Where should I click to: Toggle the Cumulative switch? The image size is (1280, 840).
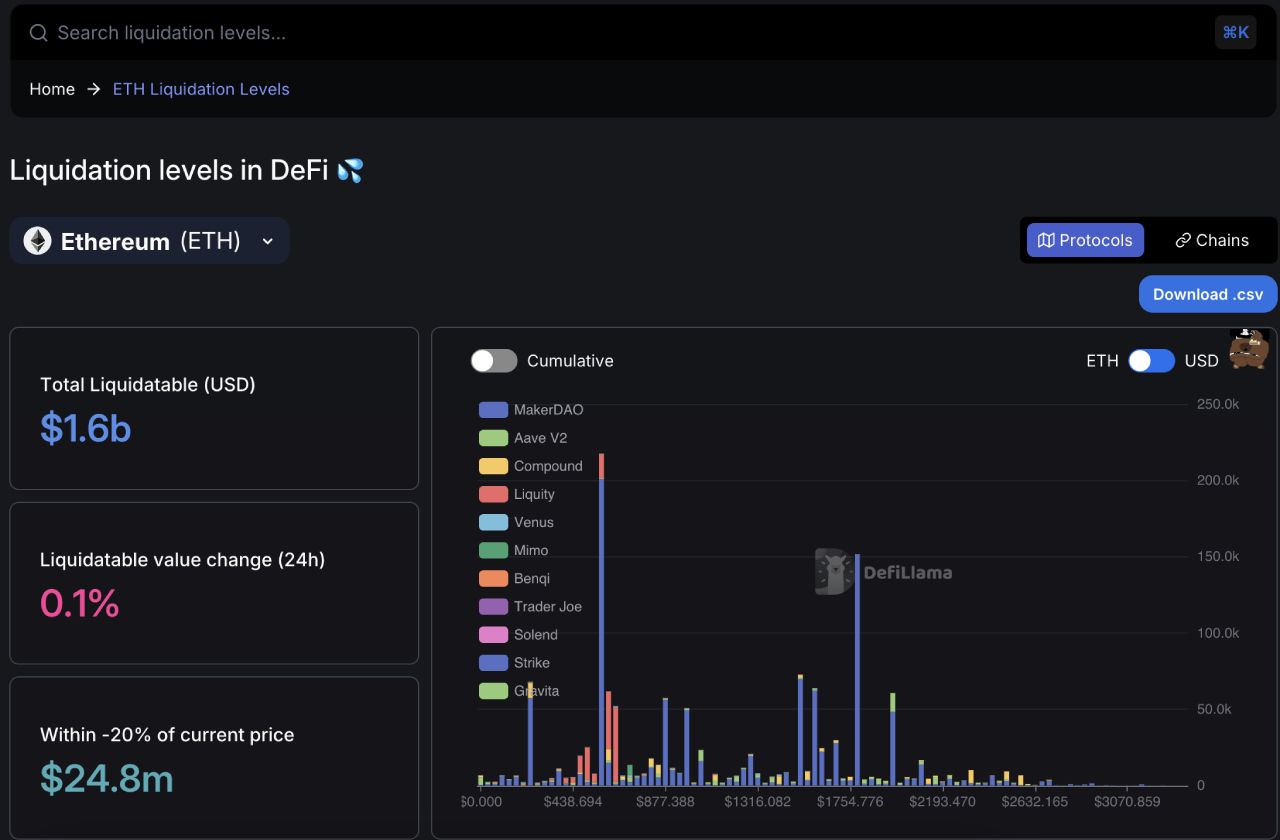click(x=494, y=361)
